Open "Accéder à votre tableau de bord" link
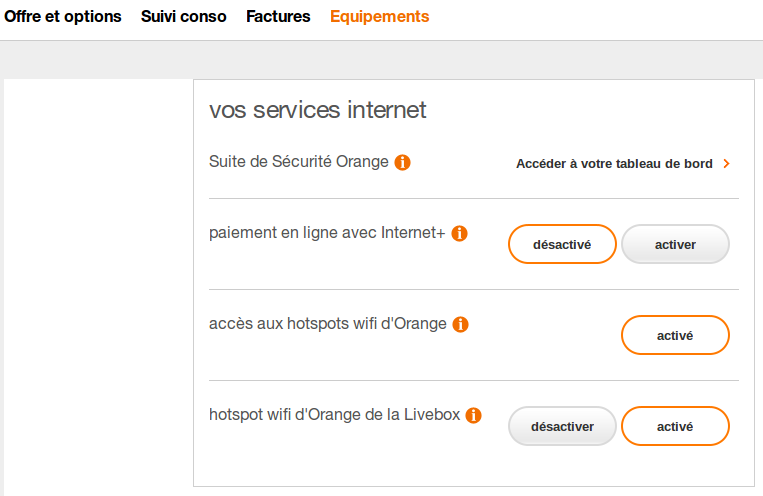Image resolution: width=763 pixels, height=496 pixels. (614, 164)
